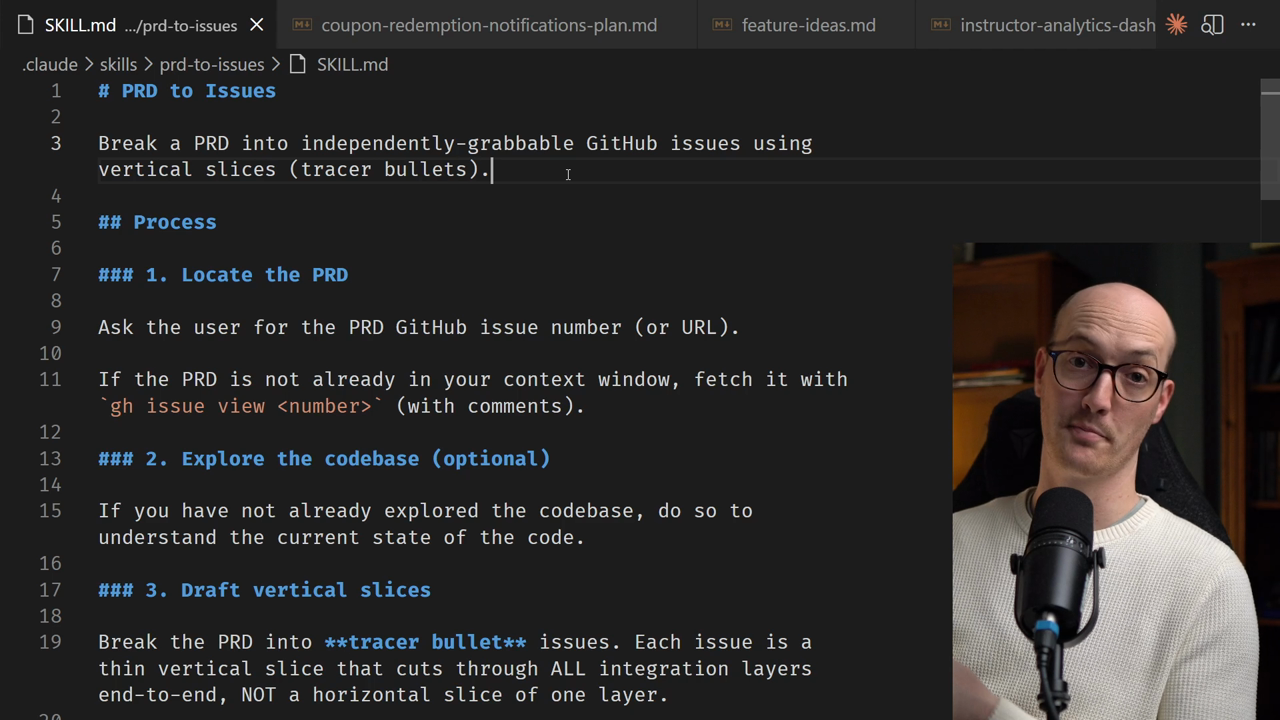Click line number 19 in the gutter
Viewport: 1280px width, 720px height.
[x=50, y=642]
